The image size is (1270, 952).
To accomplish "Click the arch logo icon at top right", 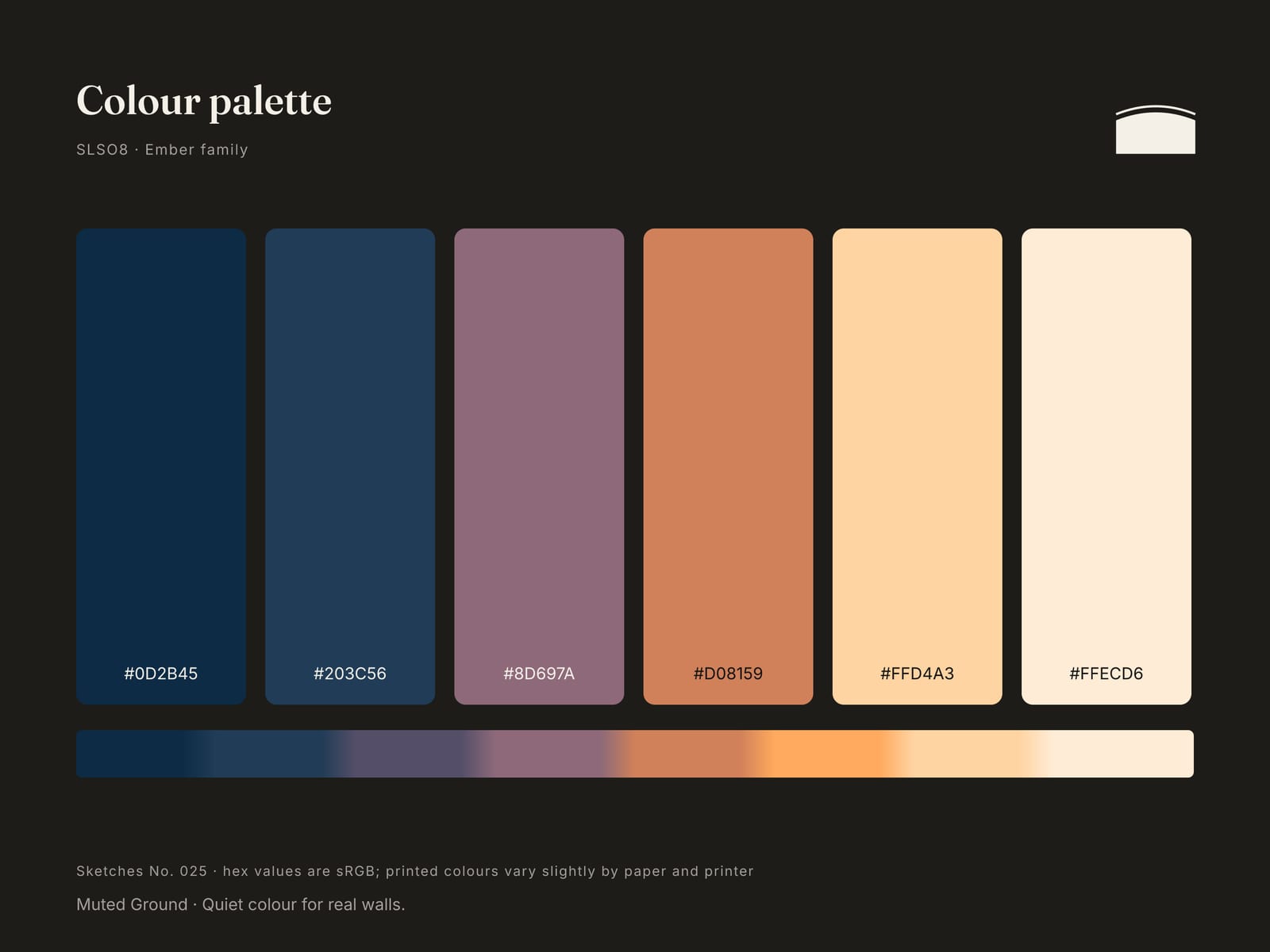I will (1155, 129).
